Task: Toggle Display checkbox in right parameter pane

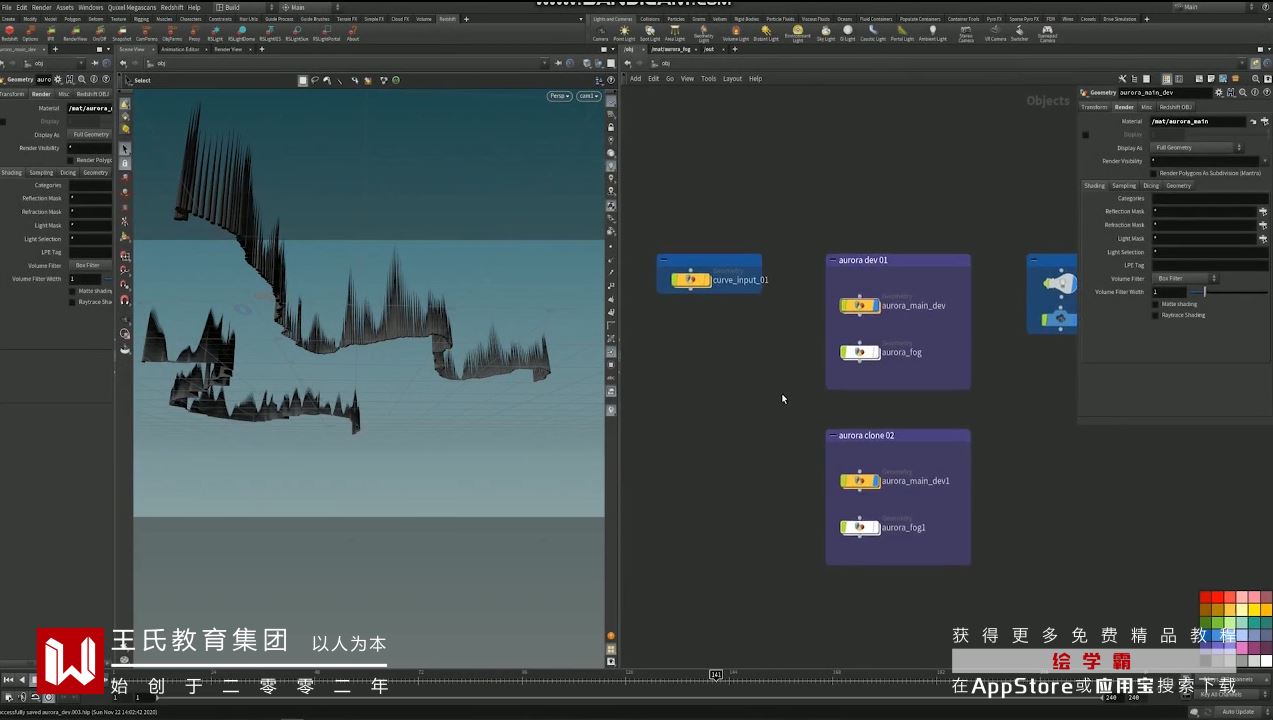Action: coord(1085,134)
